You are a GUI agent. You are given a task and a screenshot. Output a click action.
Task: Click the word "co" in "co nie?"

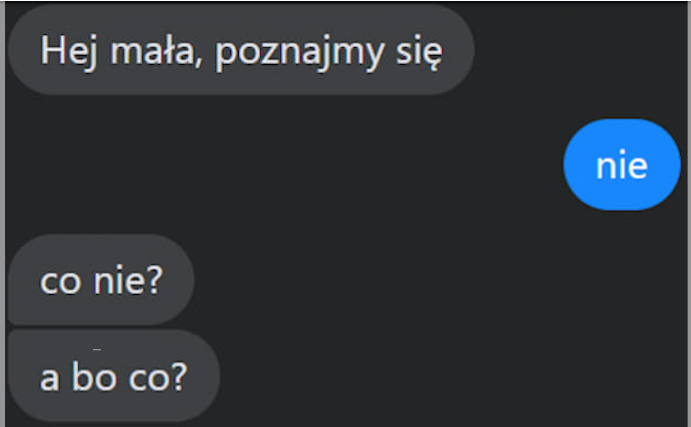(61, 281)
